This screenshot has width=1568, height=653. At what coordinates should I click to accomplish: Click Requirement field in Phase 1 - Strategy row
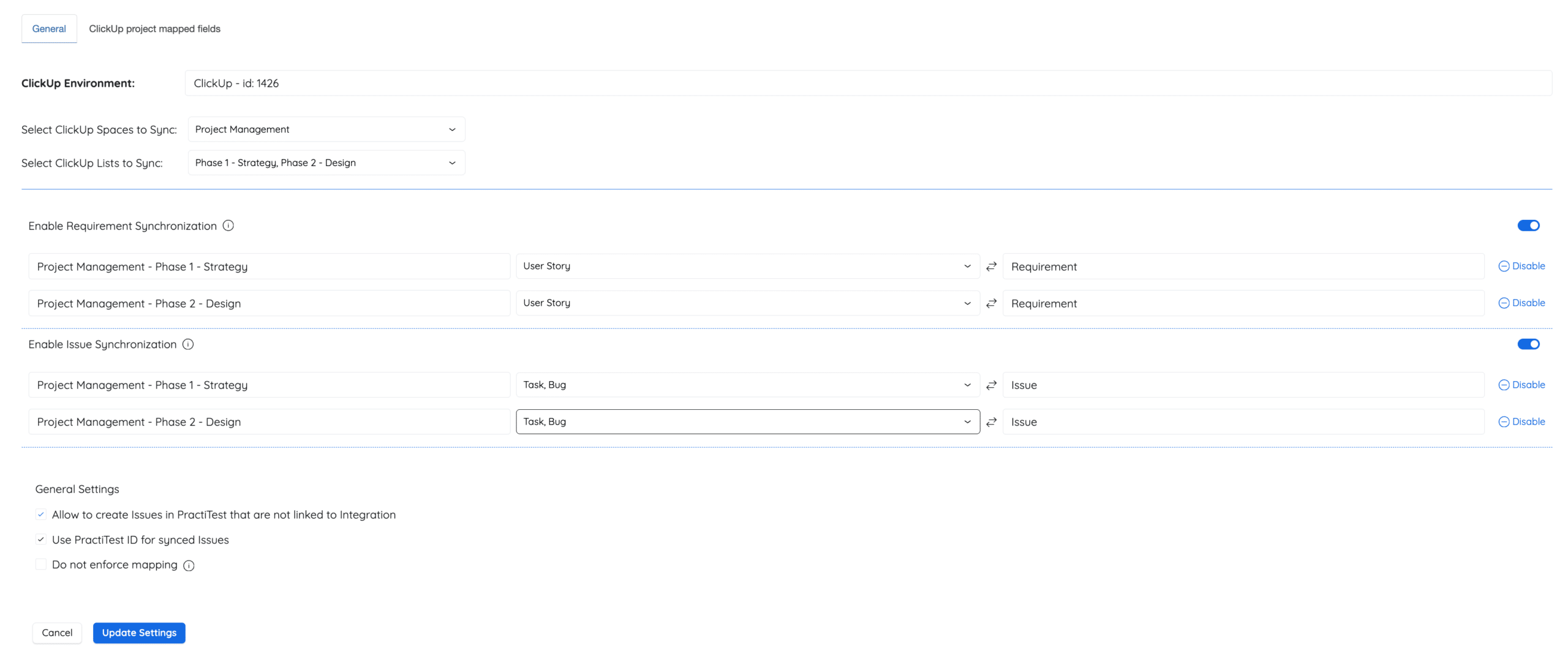click(x=1243, y=266)
